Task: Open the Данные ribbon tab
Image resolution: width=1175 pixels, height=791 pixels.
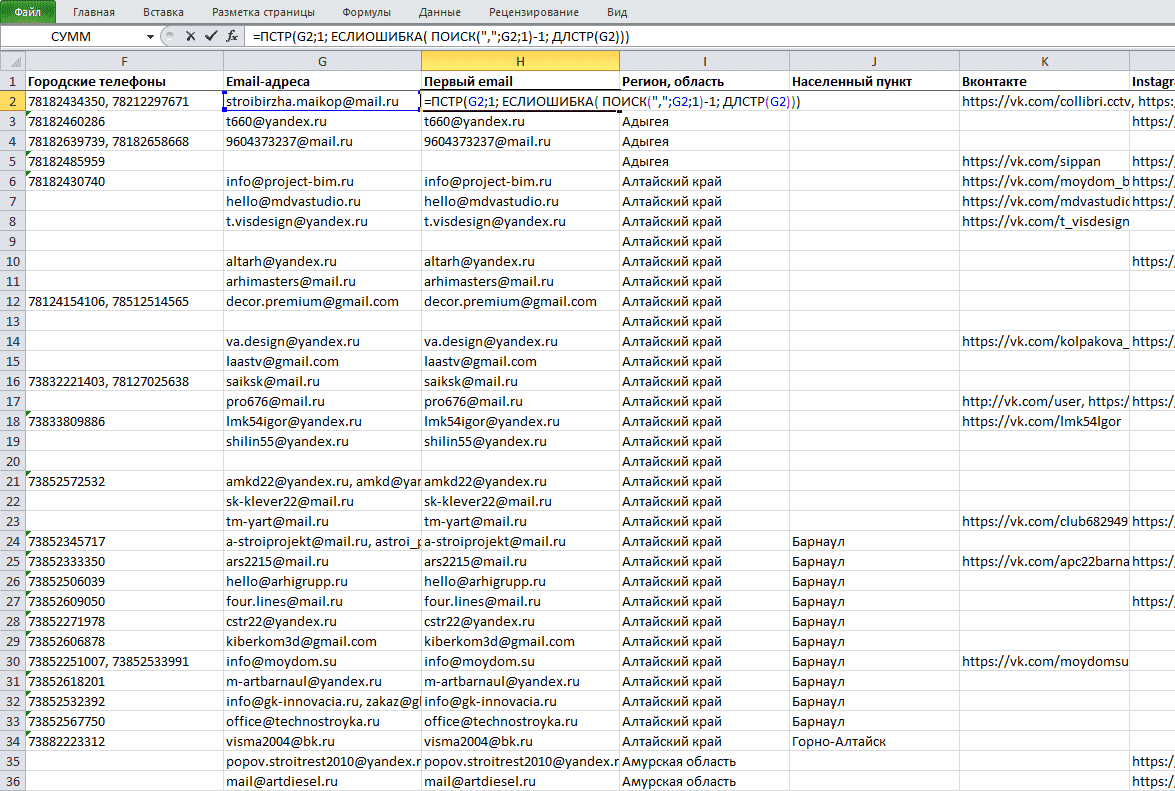Action: 440,12
